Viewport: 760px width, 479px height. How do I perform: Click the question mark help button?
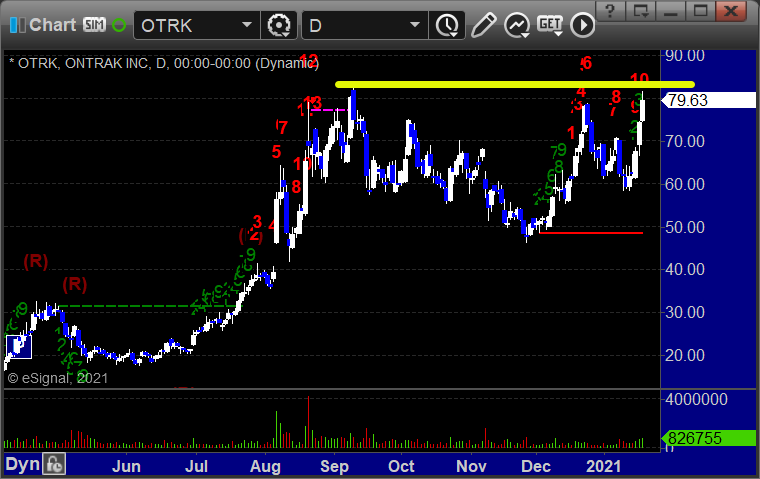tap(610, 10)
